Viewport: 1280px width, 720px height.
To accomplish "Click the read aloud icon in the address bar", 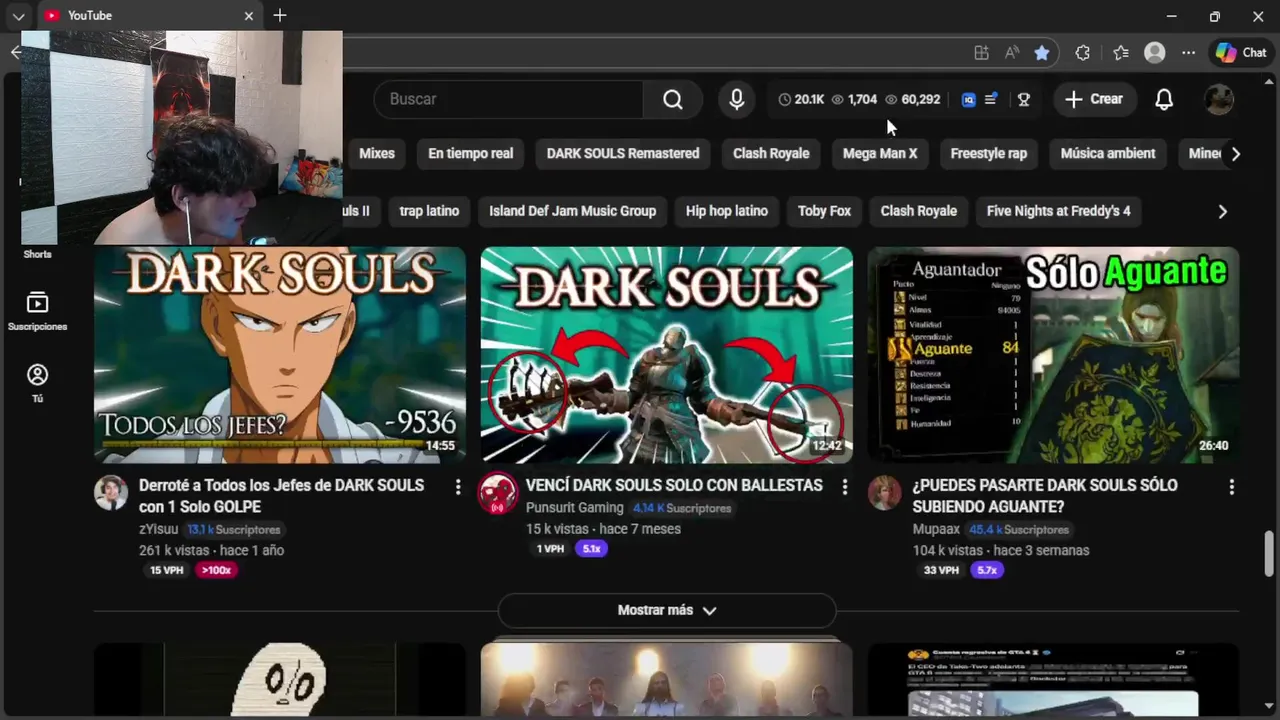I will (x=1012, y=53).
